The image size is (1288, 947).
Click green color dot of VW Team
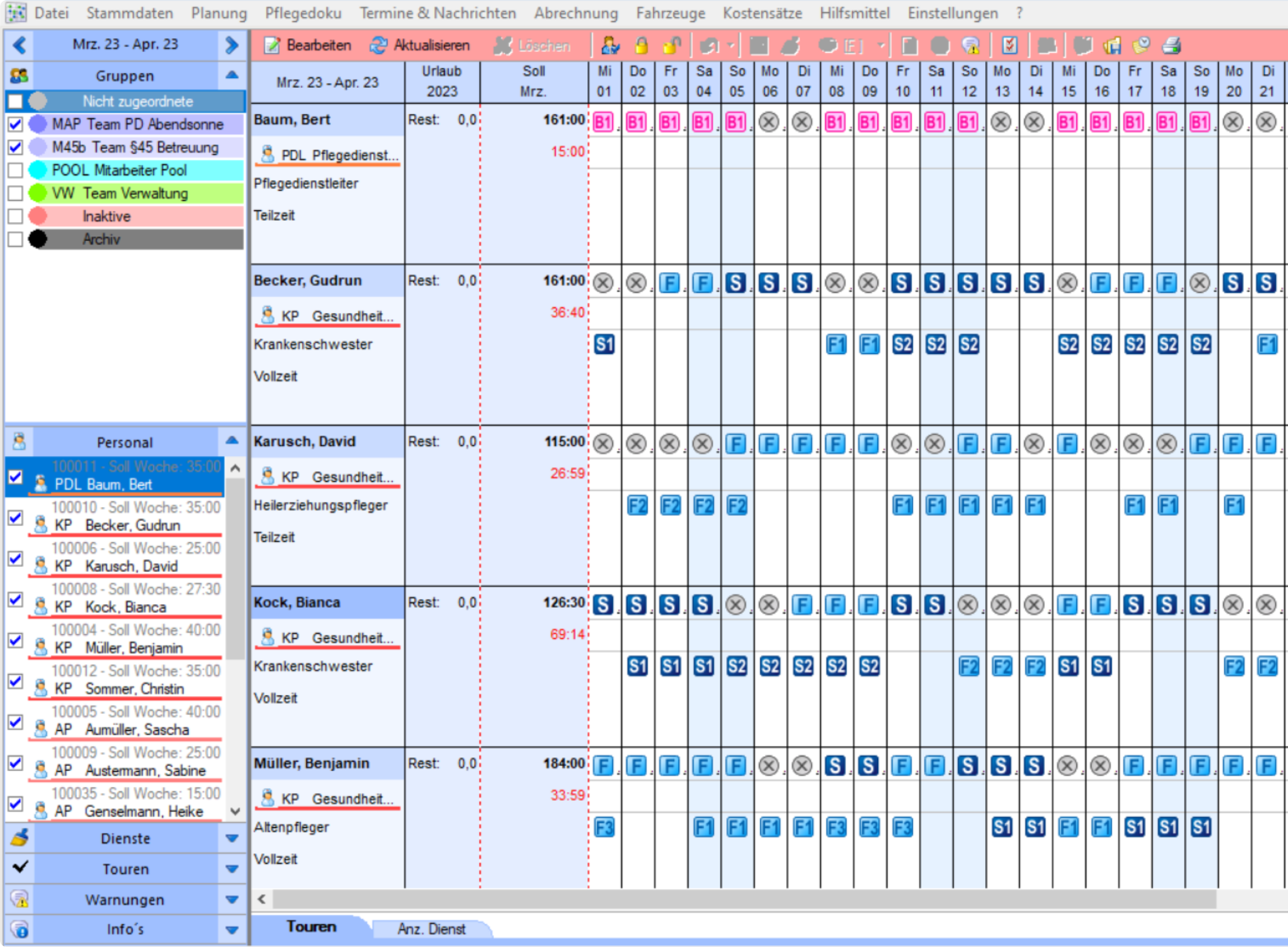click(38, 193)
